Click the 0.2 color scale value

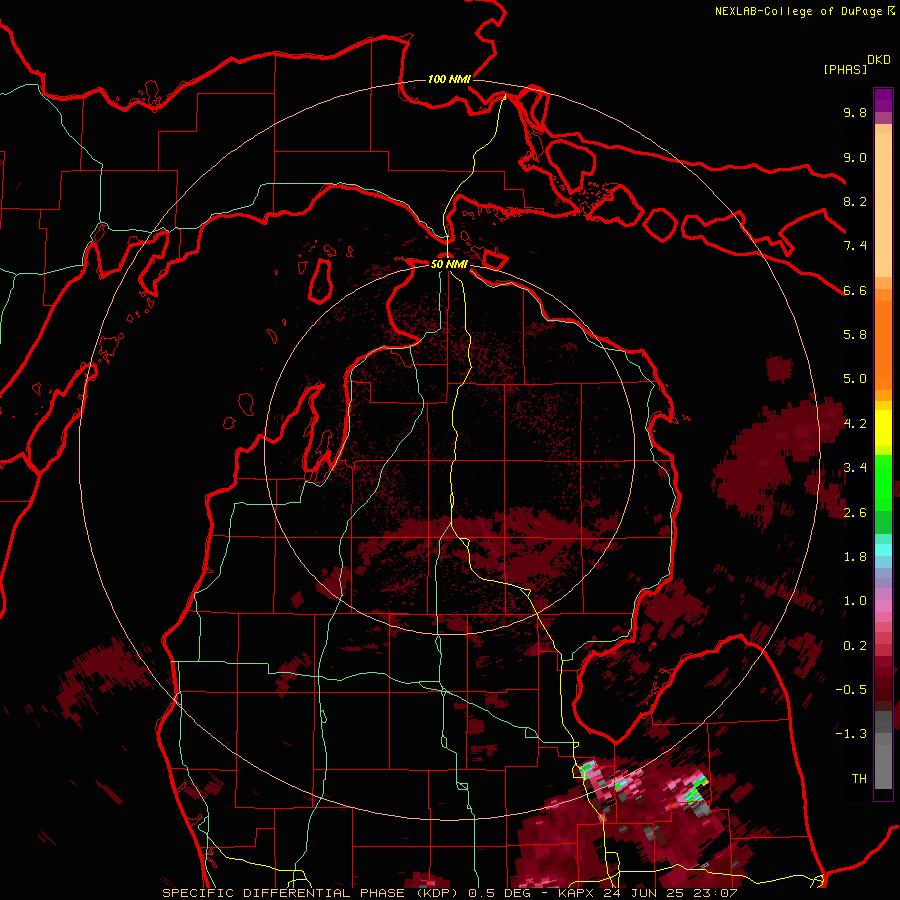(x=855, y=646)
